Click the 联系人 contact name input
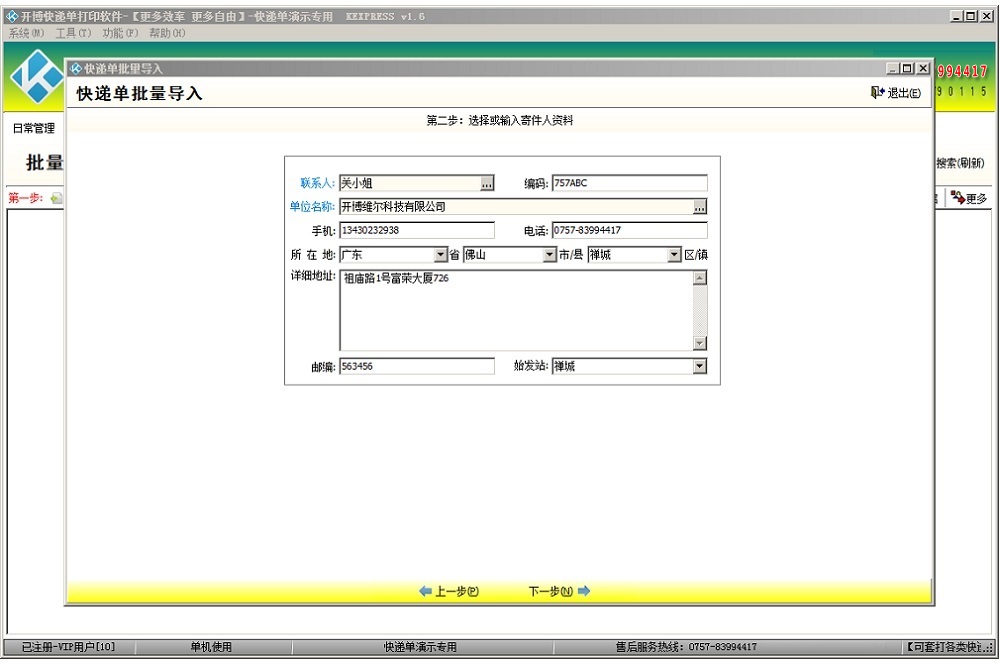Viewport: 1000px width, 666px height. click(409, 183)
